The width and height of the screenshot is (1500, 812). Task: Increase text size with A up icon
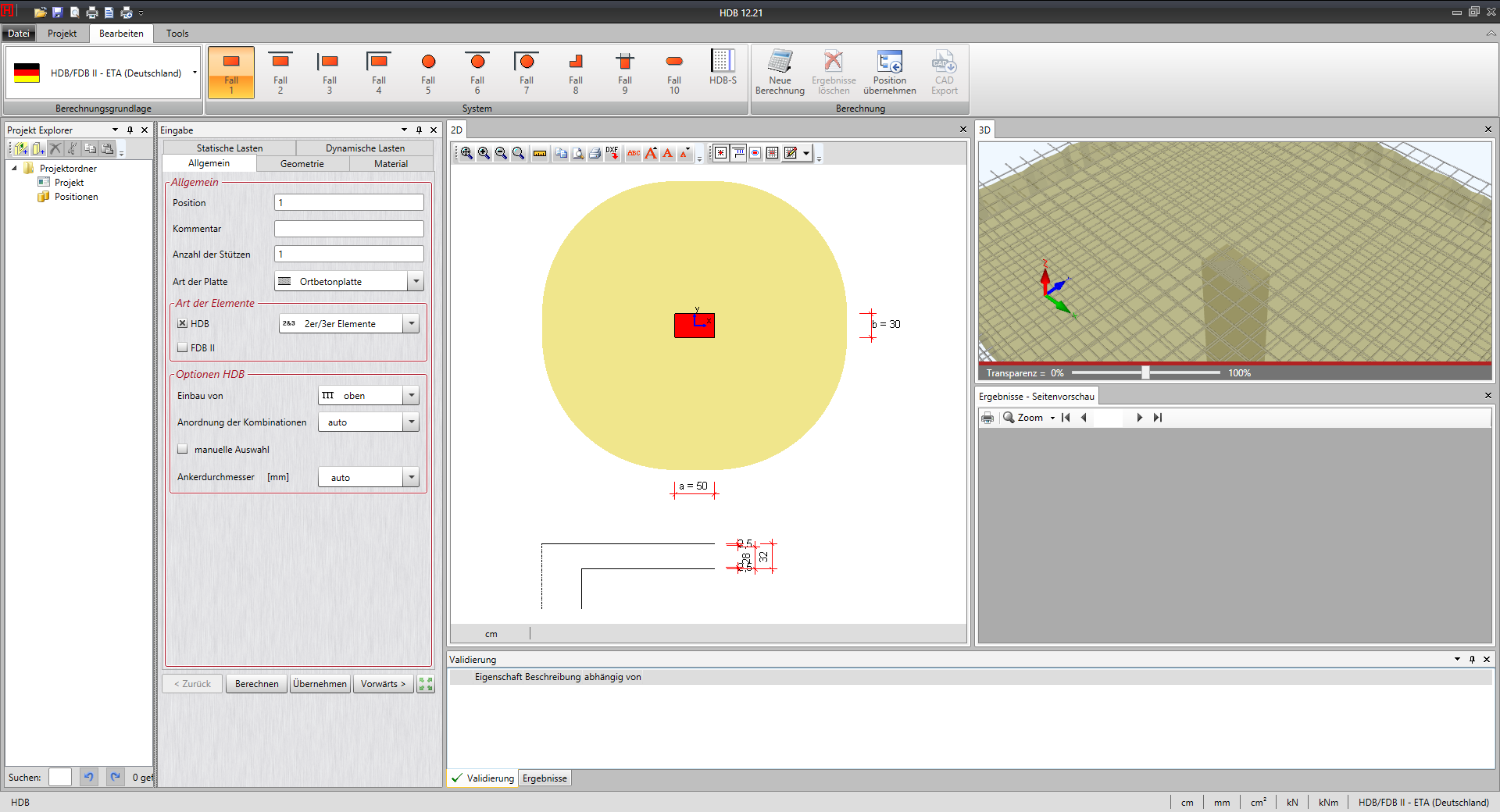pyautogui.click(x=651, y=153)
